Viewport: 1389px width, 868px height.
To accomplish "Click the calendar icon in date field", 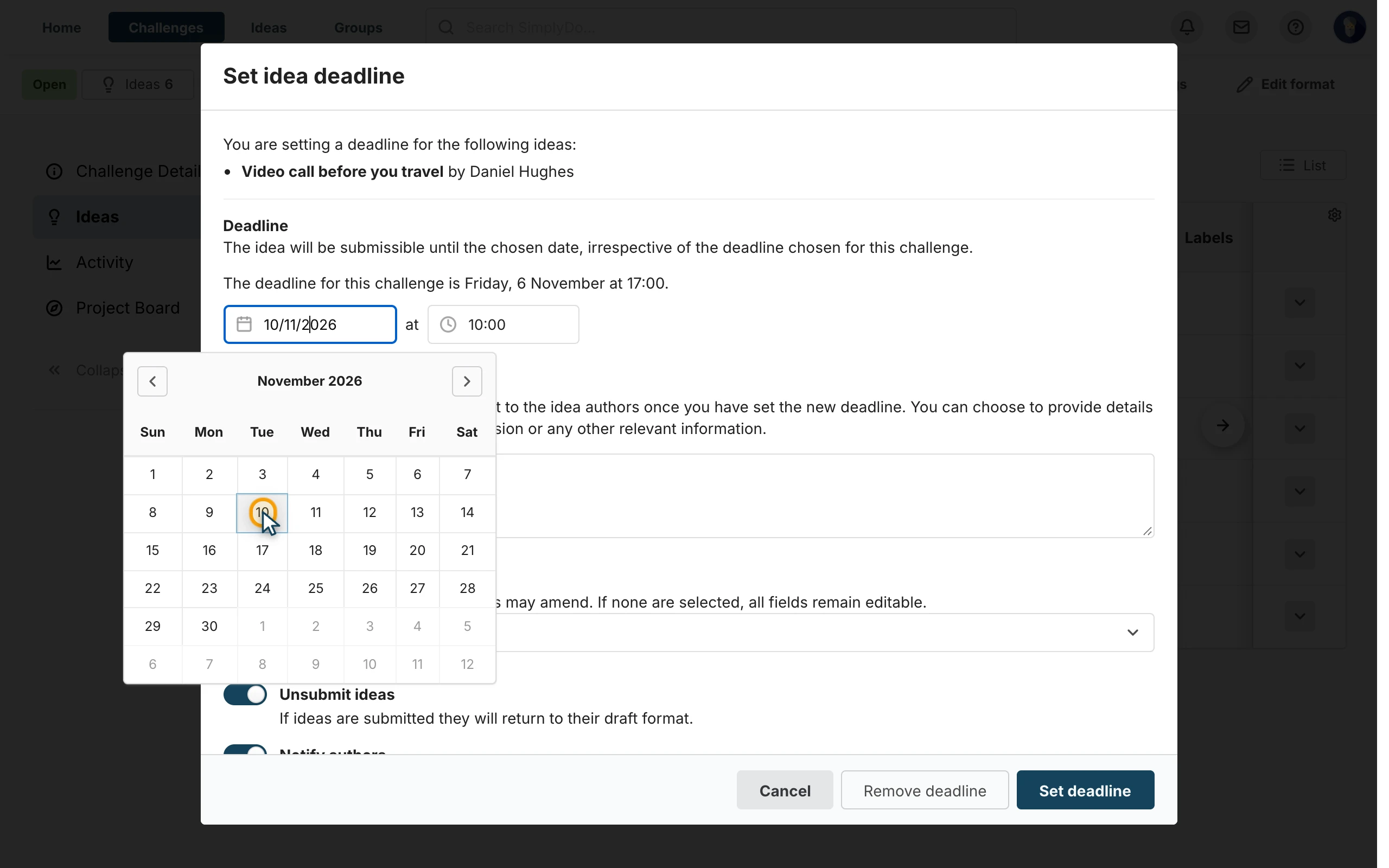I will pos(244,324).
